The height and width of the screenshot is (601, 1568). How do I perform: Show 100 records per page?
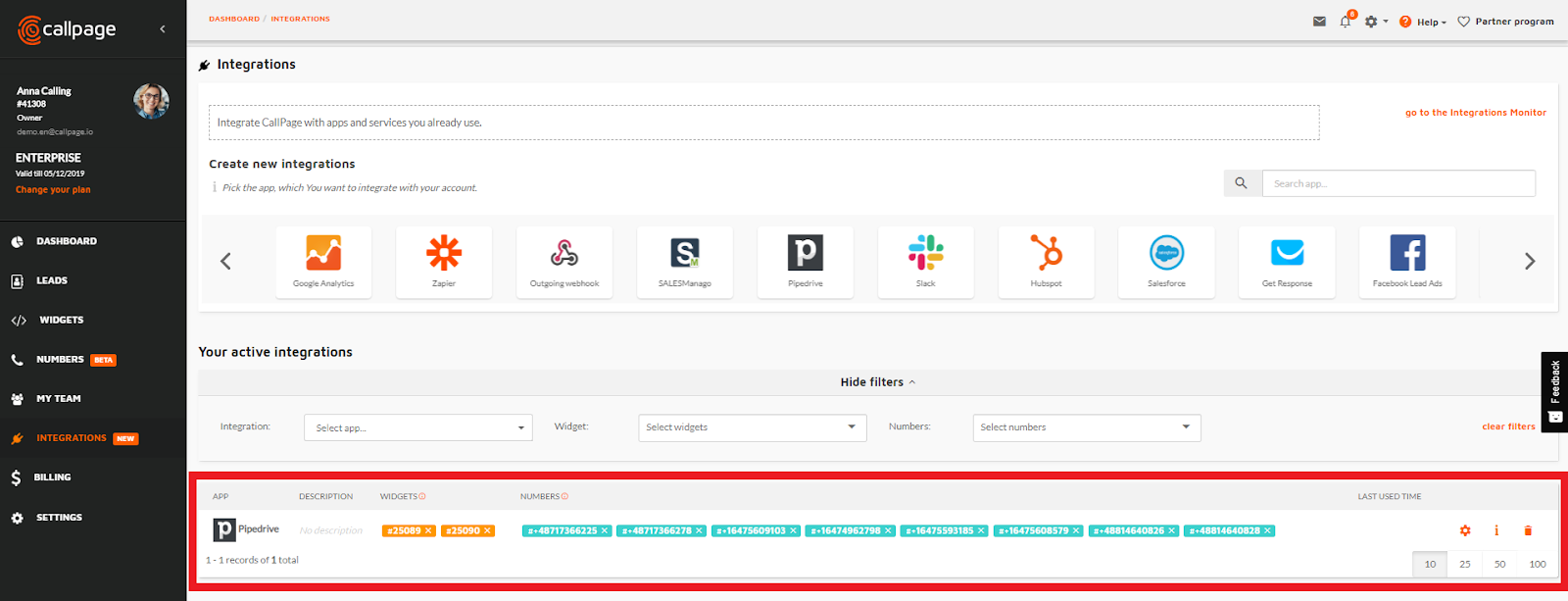1538,564
